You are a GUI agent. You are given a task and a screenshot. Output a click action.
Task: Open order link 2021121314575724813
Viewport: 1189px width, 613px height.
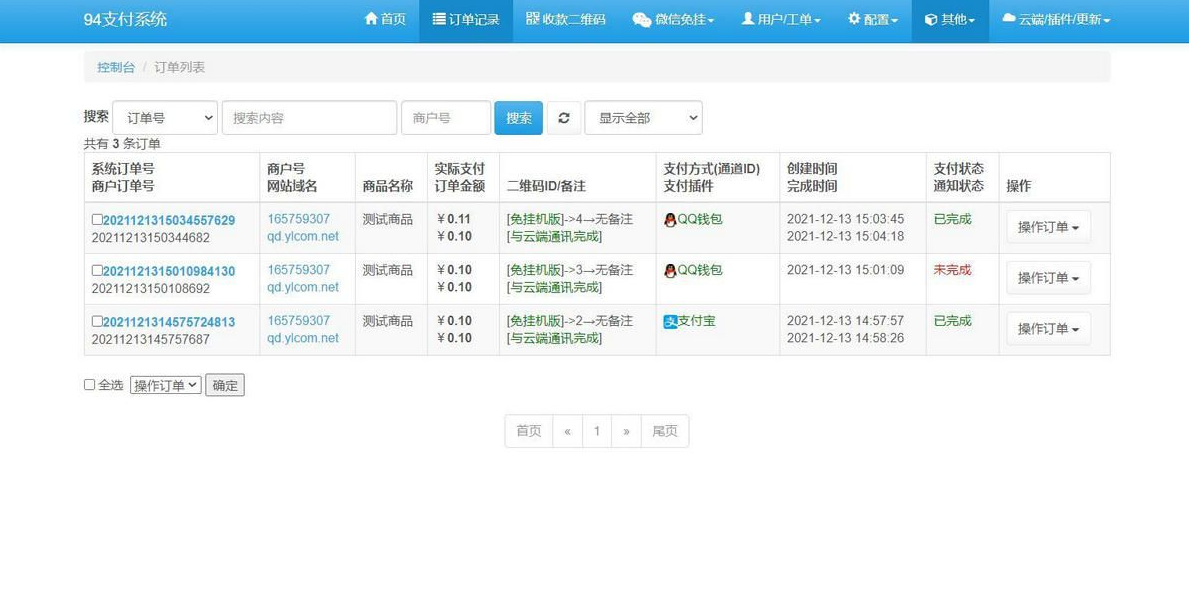tap(168, 322)
